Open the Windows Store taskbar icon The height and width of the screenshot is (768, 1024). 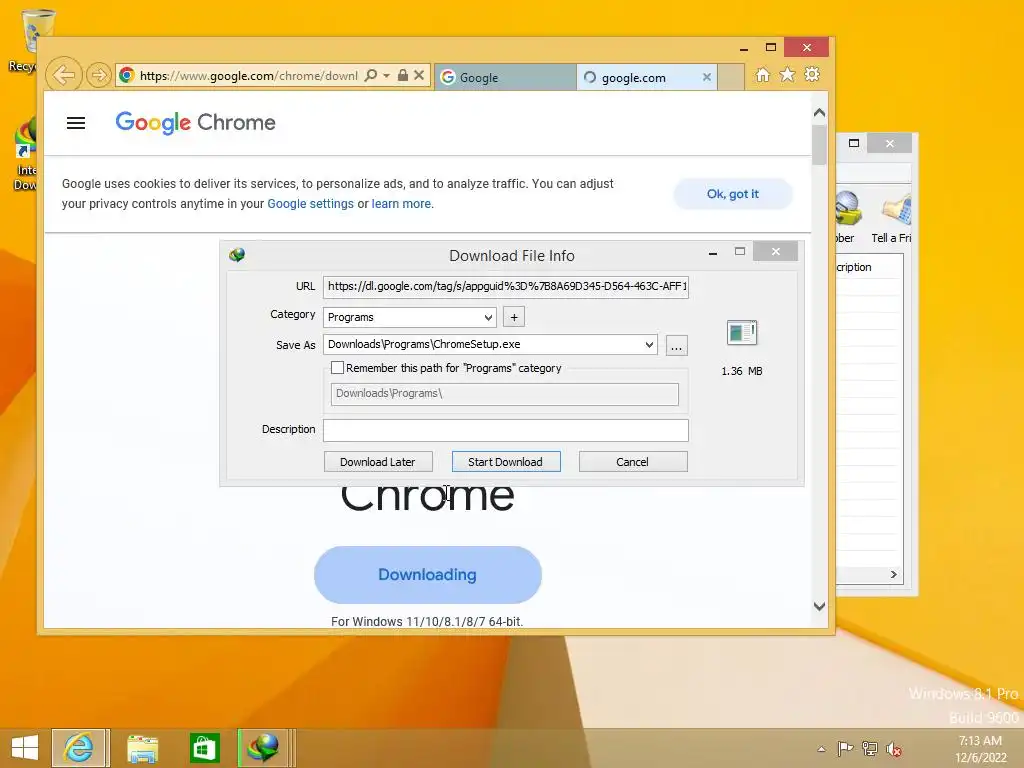click(204, 748)
